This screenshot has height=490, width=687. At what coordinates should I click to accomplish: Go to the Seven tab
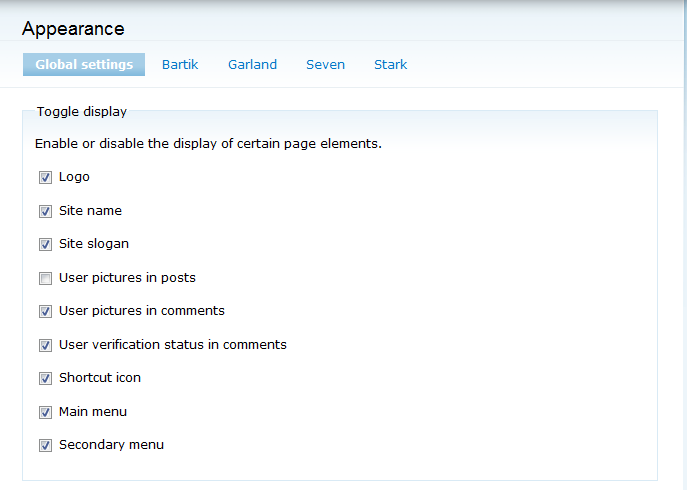pos(325,64)
